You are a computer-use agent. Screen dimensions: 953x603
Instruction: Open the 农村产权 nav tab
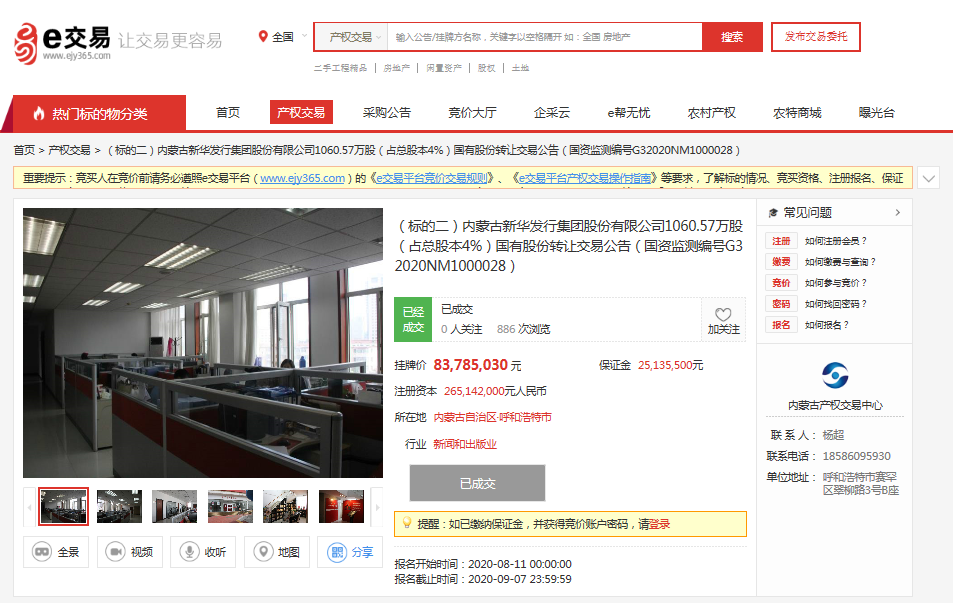[x=711, y=112]
